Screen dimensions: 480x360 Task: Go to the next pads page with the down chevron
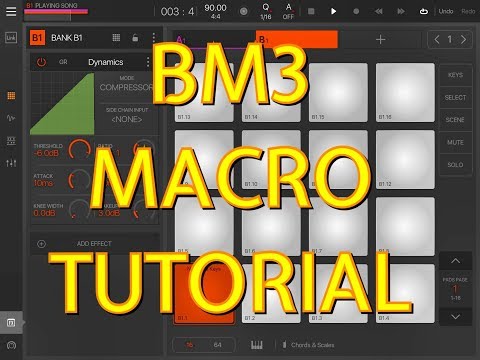[x=455, y=316]
